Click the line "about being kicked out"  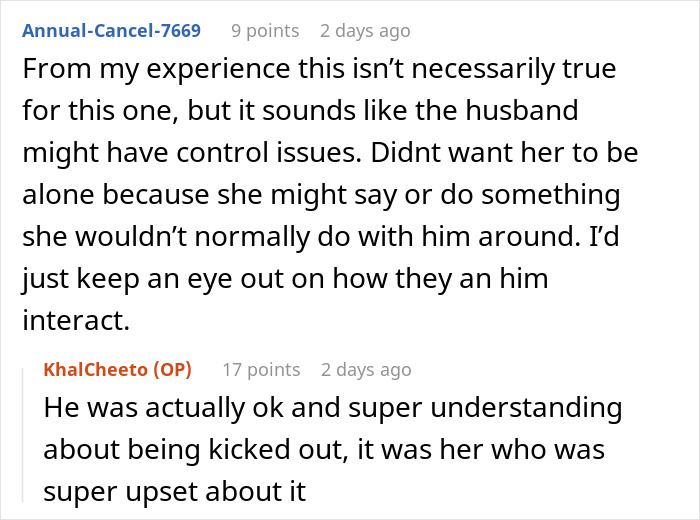tap(323, 451)
